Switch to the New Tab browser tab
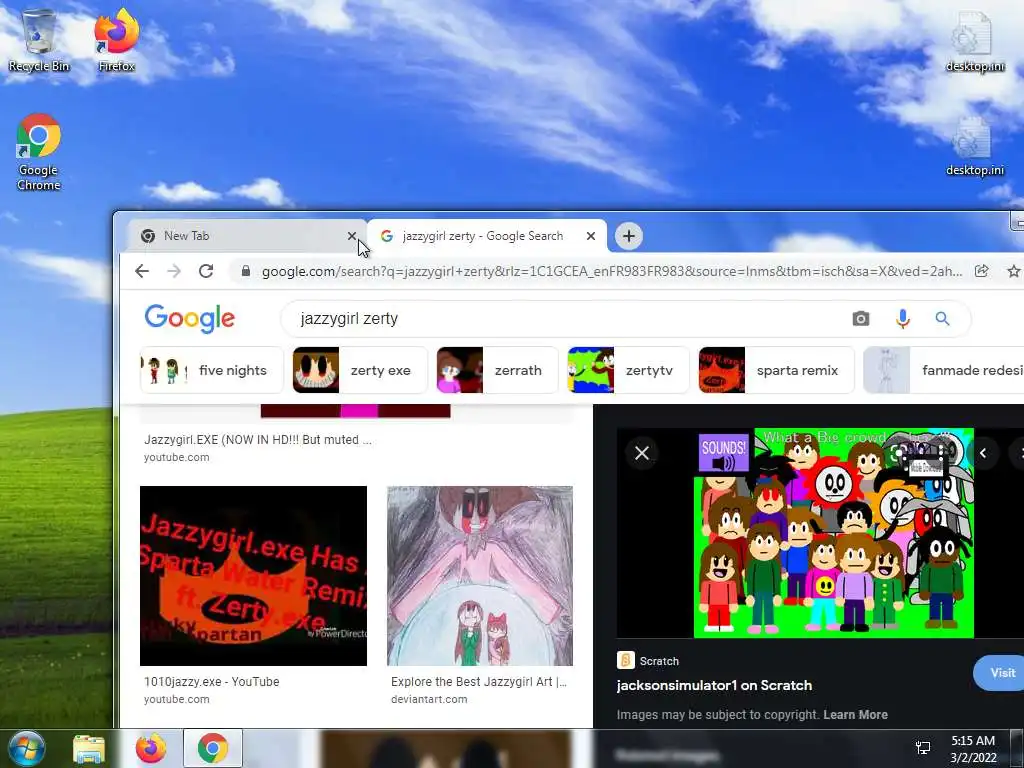The image size is (1024, 768). (x=242, y=236)
